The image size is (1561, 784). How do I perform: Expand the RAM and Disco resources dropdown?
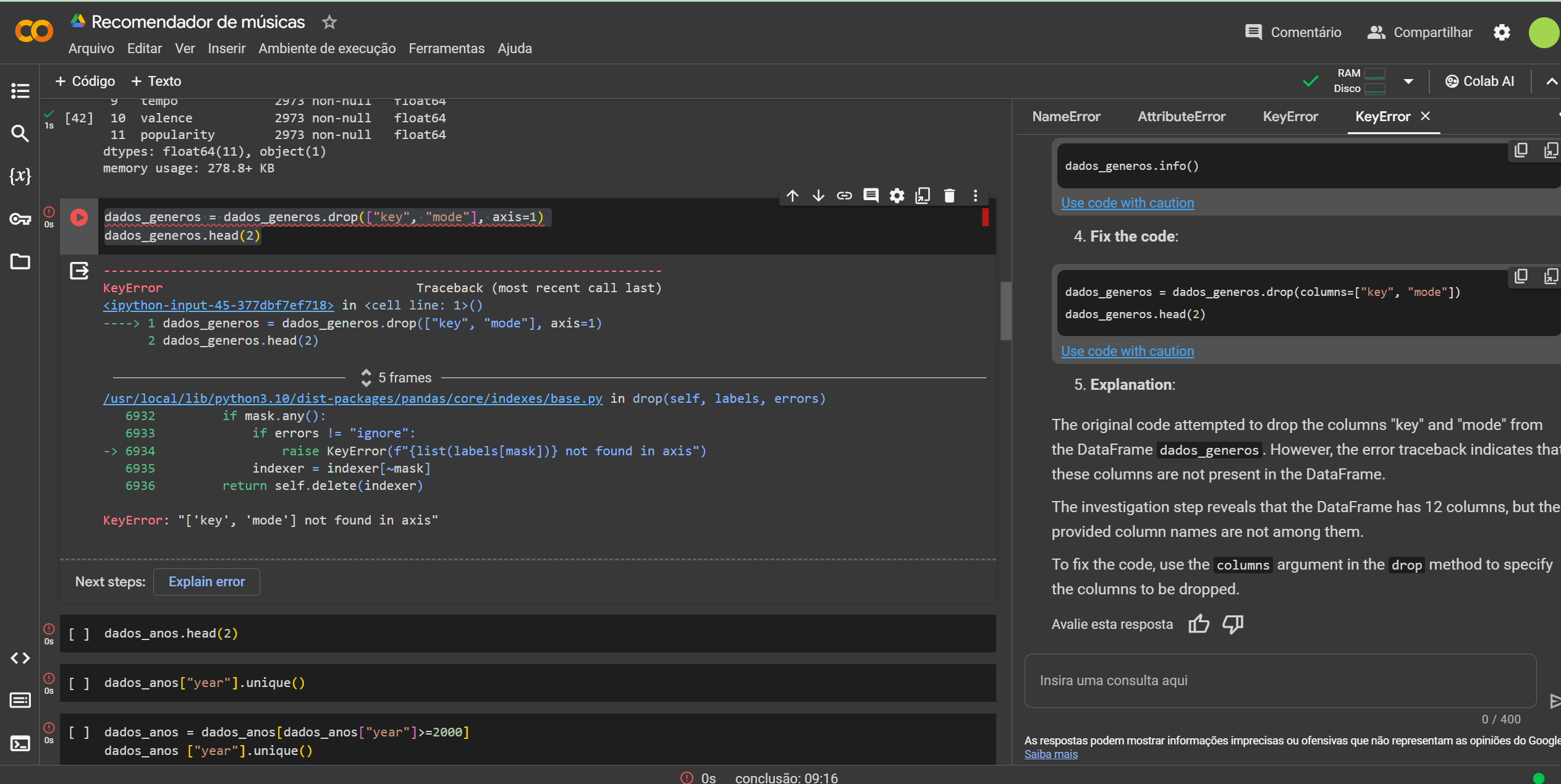click(1408, 82)
